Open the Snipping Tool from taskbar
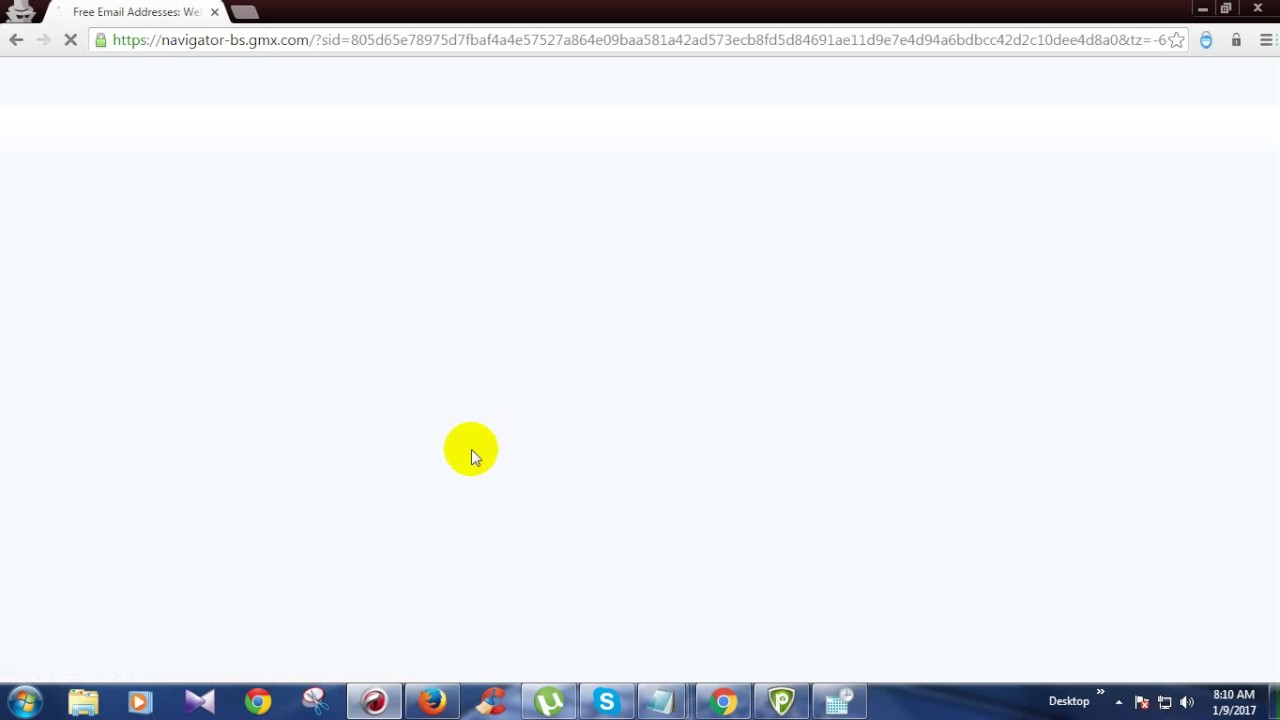This screenshot has height=720, width=1280. click(x=315, y=702)
